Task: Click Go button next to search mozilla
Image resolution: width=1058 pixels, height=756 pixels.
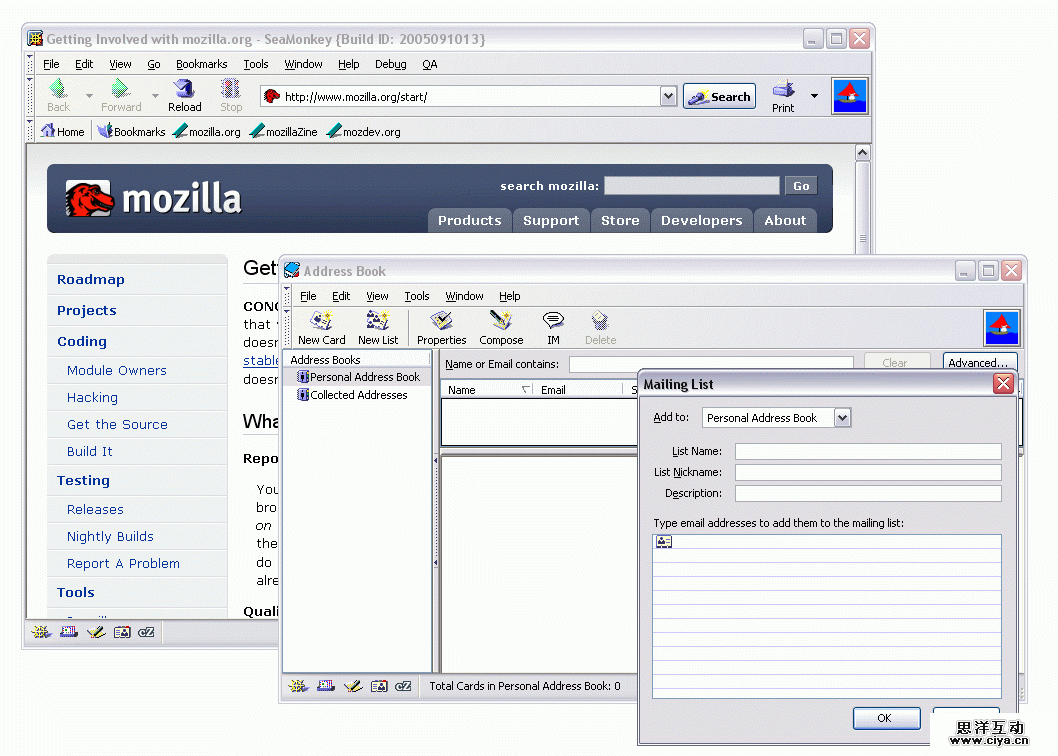Action: [x=801, y=186]
